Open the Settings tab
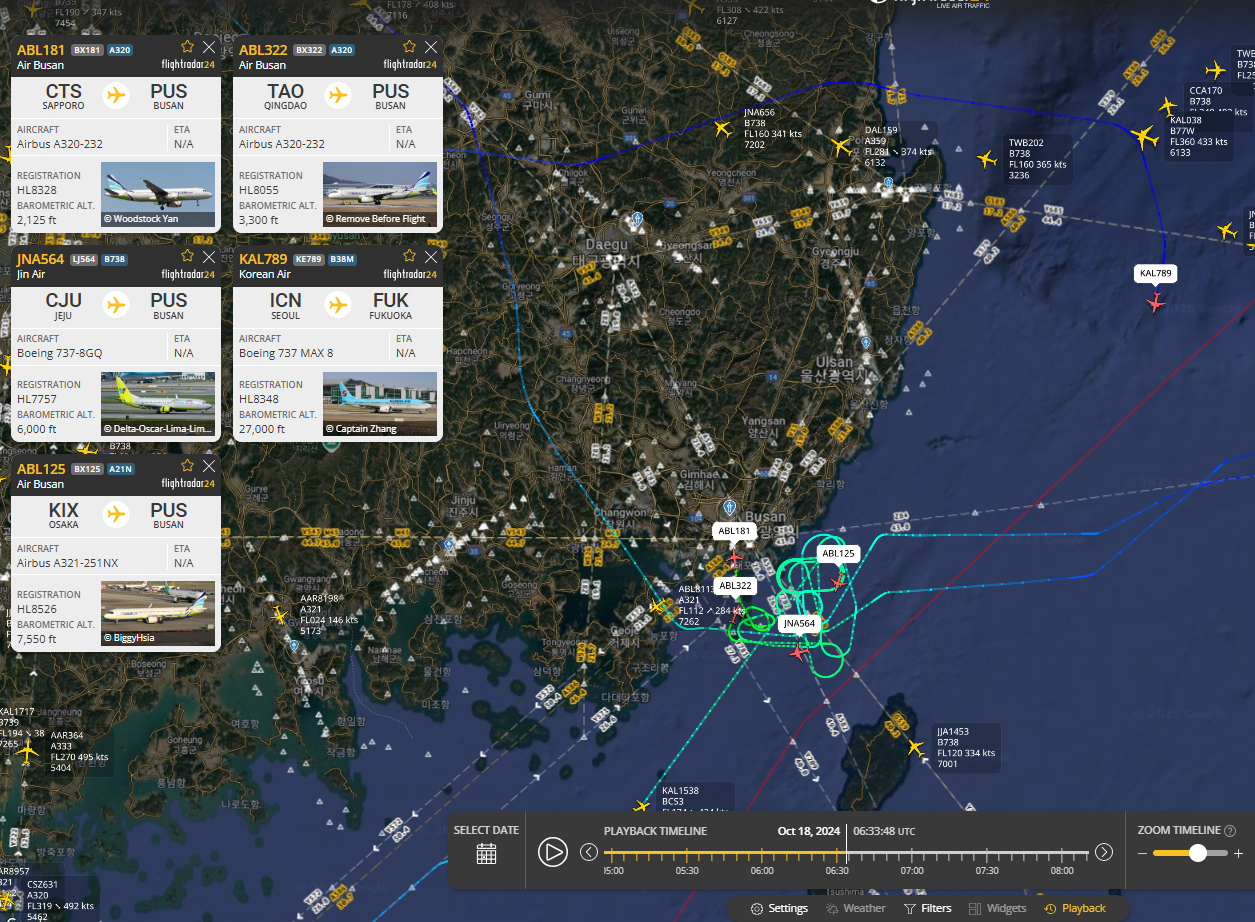The width and height of the screenshot is (1255, 922). coord(779,908)
